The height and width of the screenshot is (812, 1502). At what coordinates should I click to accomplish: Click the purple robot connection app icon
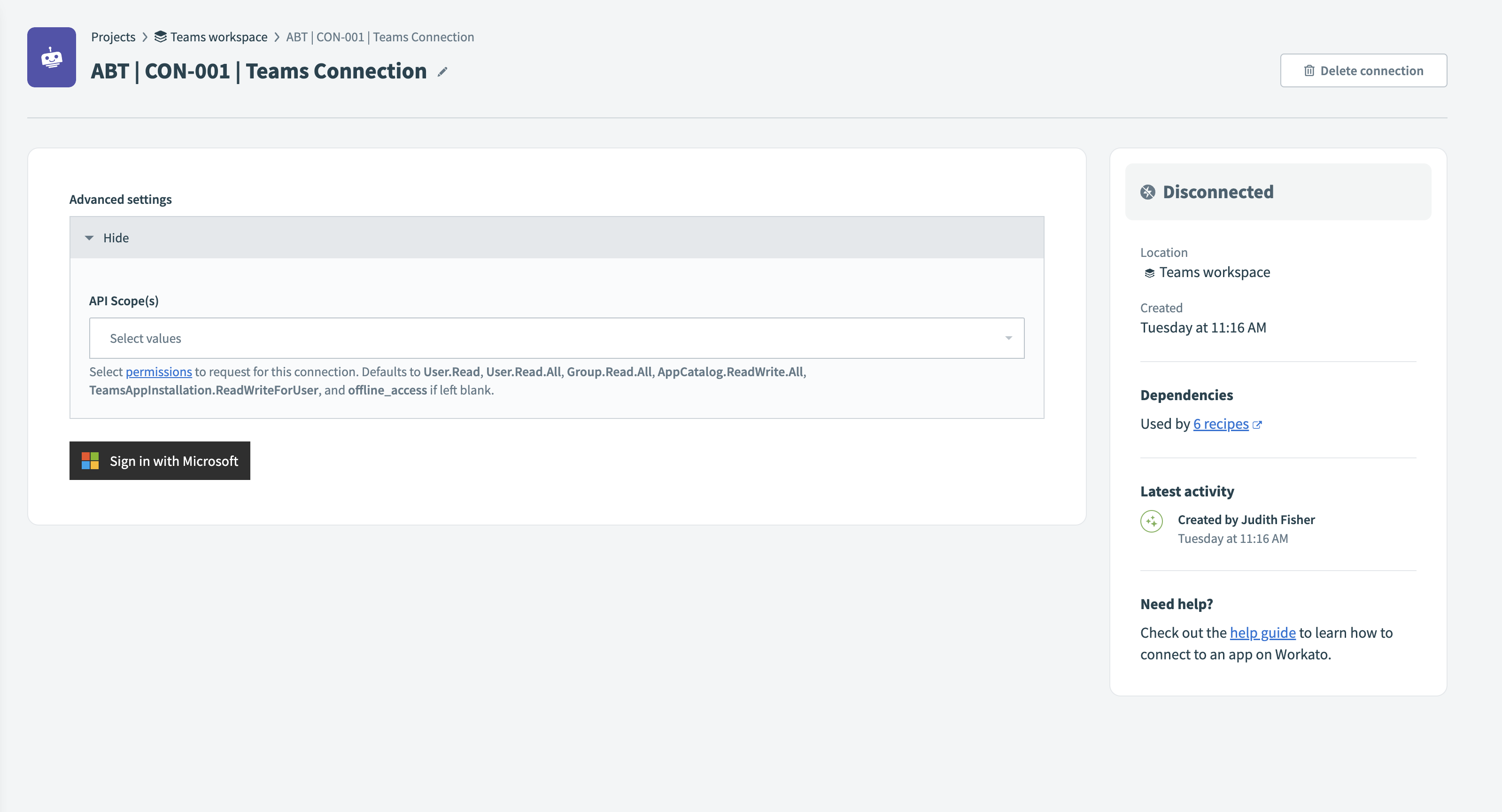coord(52,56)
